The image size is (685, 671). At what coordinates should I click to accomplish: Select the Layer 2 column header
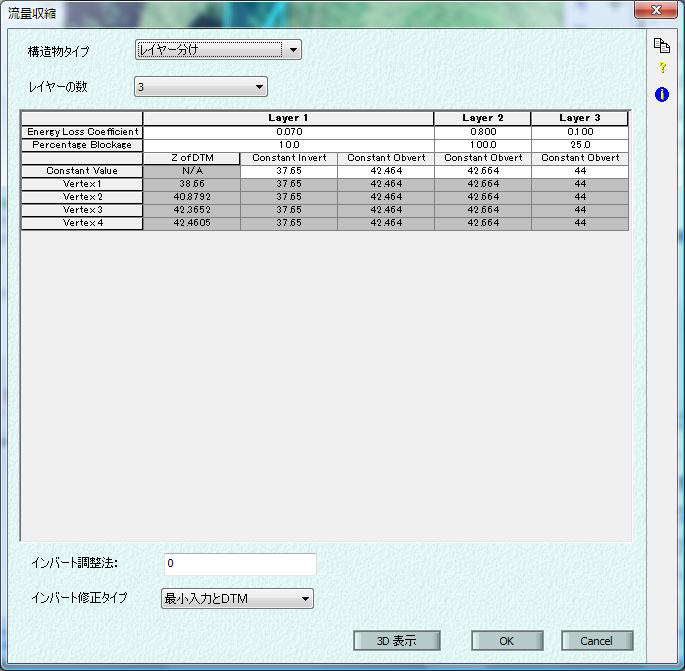tap(483, 118)
